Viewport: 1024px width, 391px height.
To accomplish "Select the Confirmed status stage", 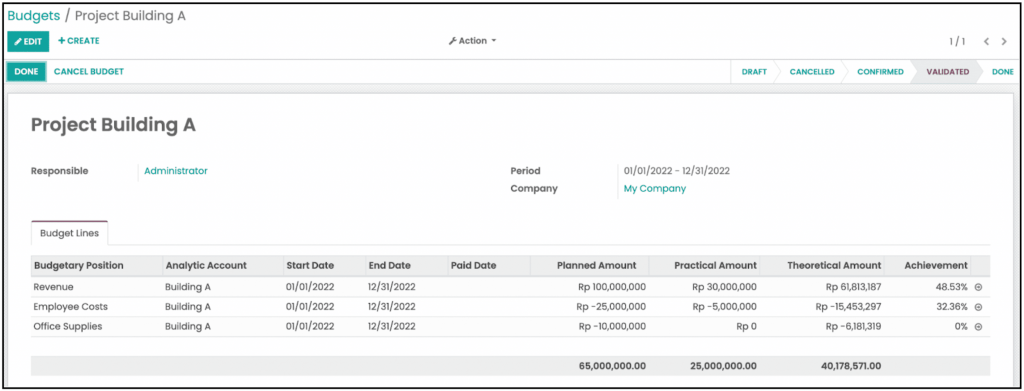I will (880, 72).
